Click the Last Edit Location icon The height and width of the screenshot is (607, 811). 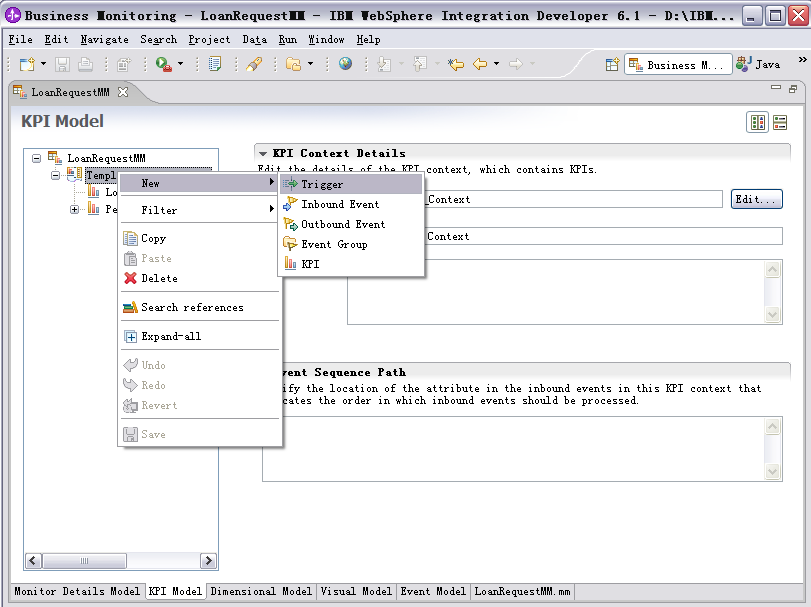click(x=456, y=64)
